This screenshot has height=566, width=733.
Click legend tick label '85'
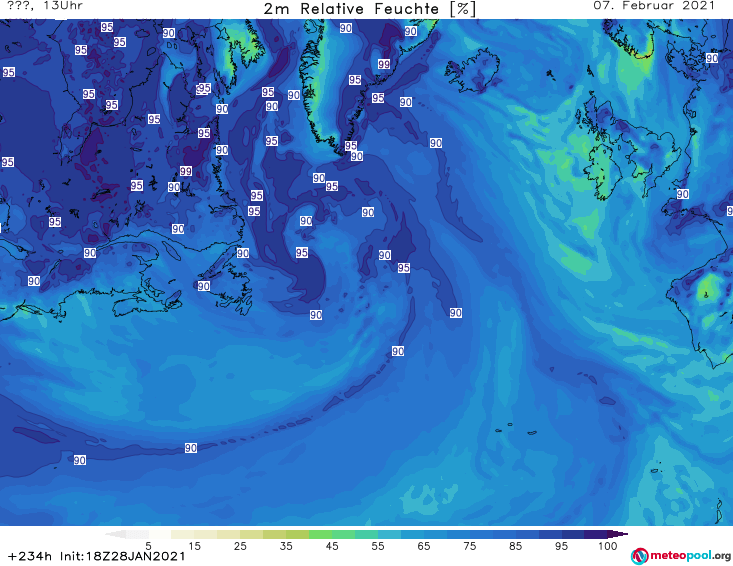point(515,546)
